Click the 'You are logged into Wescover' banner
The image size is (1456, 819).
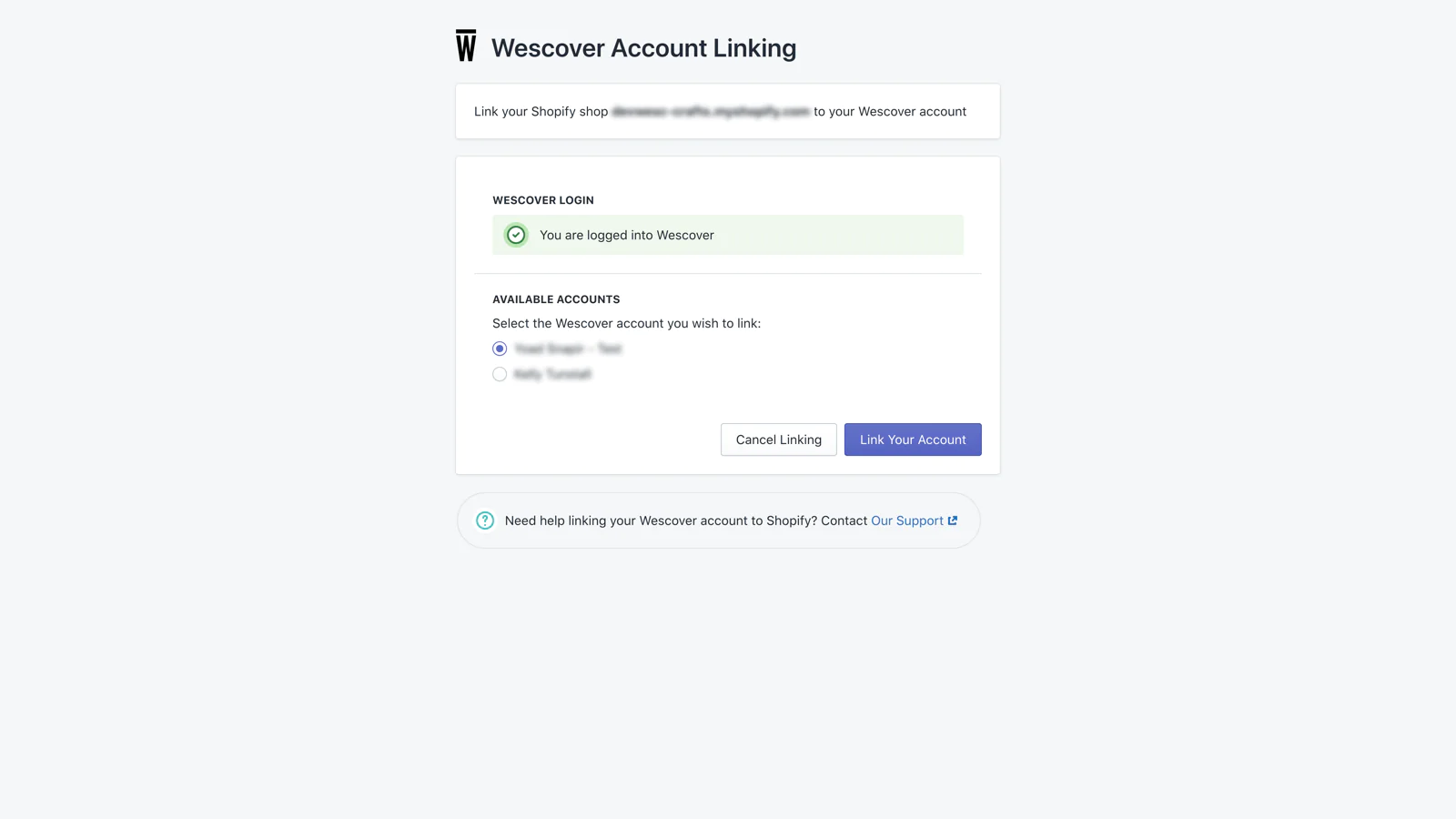point(728,235)
